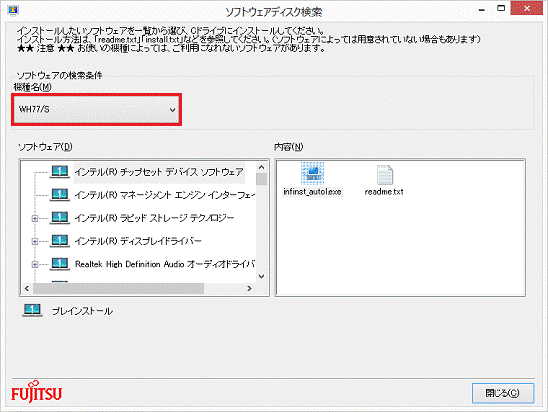Click the Realtek High Definition Audio laptop icon
The image size is (548, 412).
(60, 264)
